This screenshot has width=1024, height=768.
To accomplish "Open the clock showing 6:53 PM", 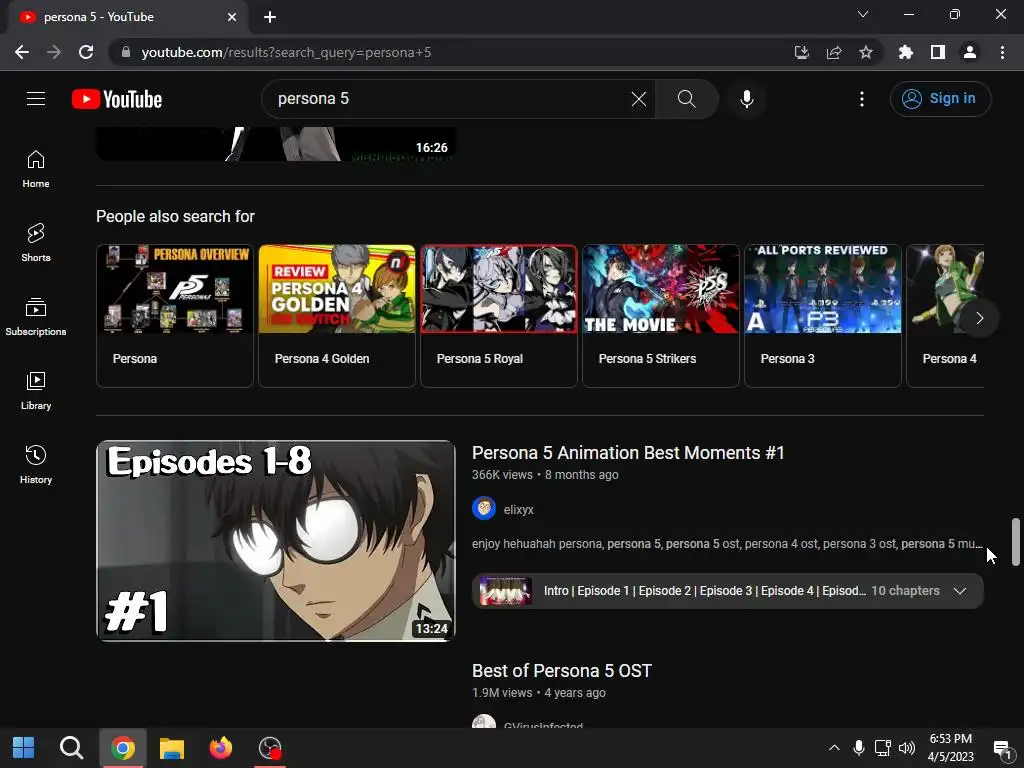I will [950, 748].
